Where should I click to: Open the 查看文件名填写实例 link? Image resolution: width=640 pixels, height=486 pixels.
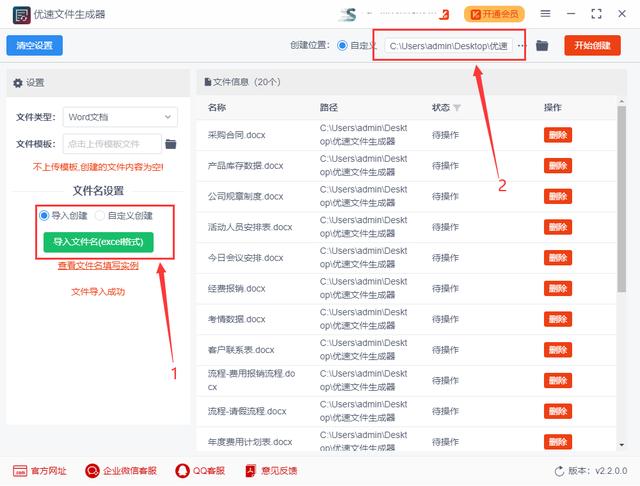click(x=98, y=266)
